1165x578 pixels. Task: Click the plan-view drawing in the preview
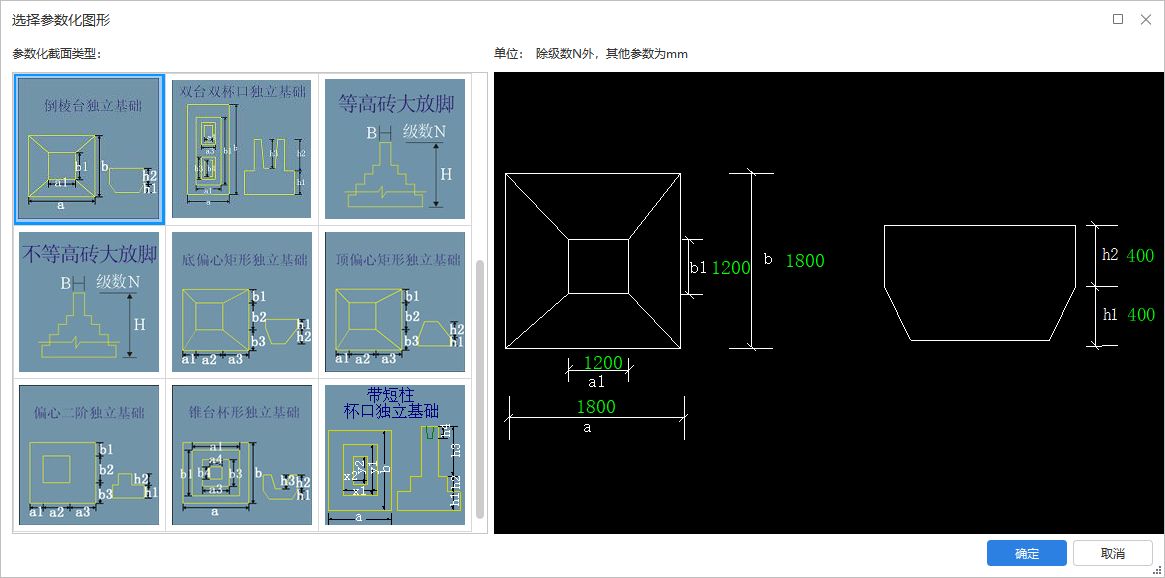tap(593, 261)
